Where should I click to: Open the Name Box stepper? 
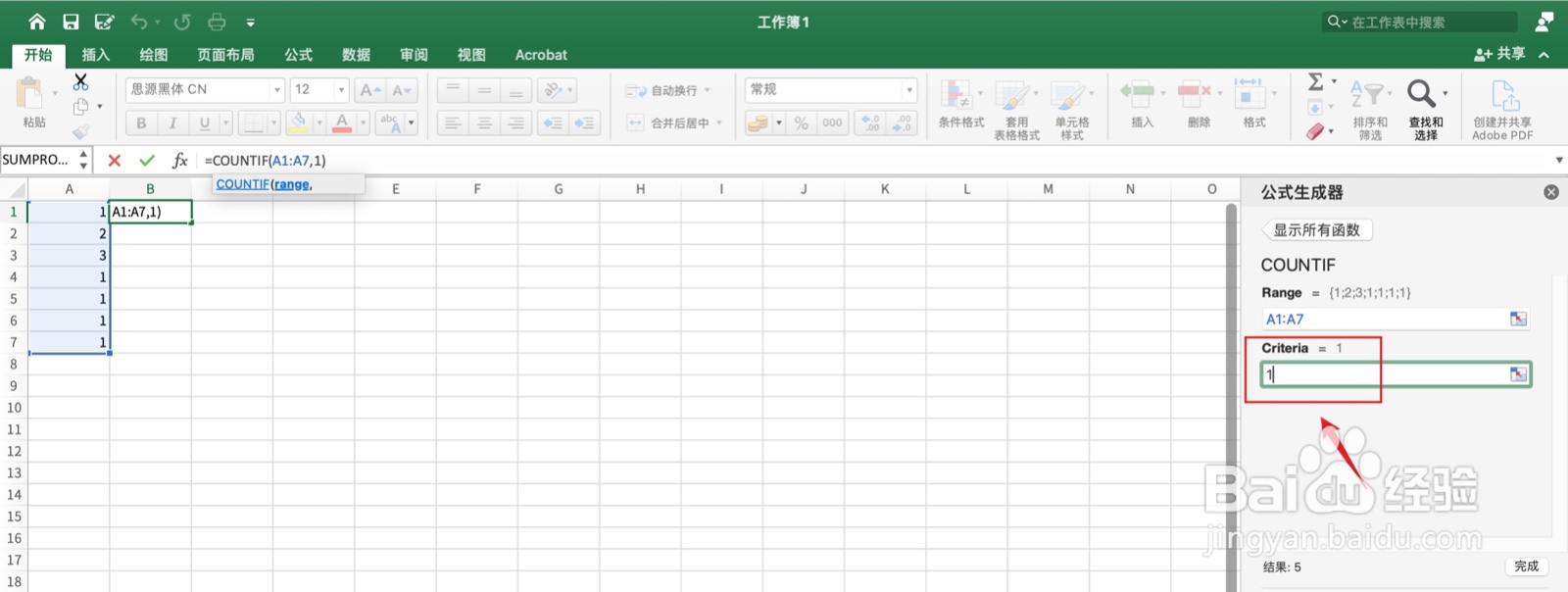83,160
